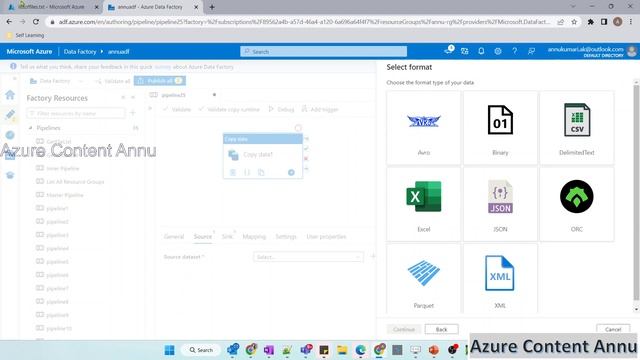The image size is (640, 360).
Task: Go to the Home icon in left sidebar
Action: [10, 95]
